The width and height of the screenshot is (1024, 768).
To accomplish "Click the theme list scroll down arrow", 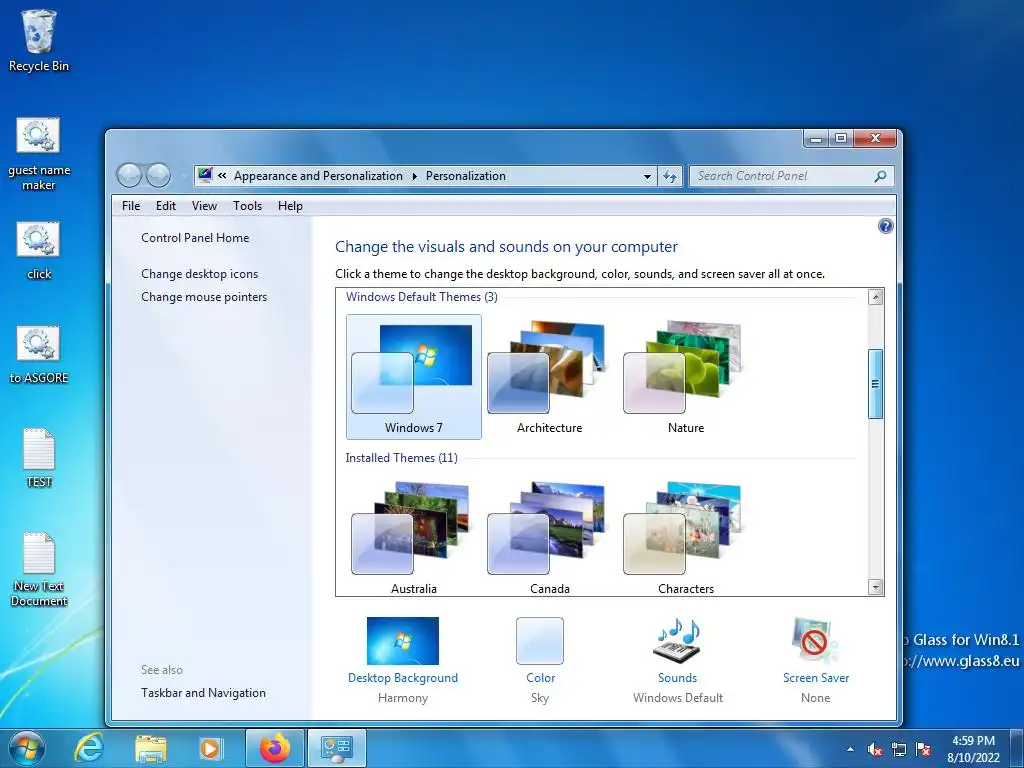I will 876,587.
